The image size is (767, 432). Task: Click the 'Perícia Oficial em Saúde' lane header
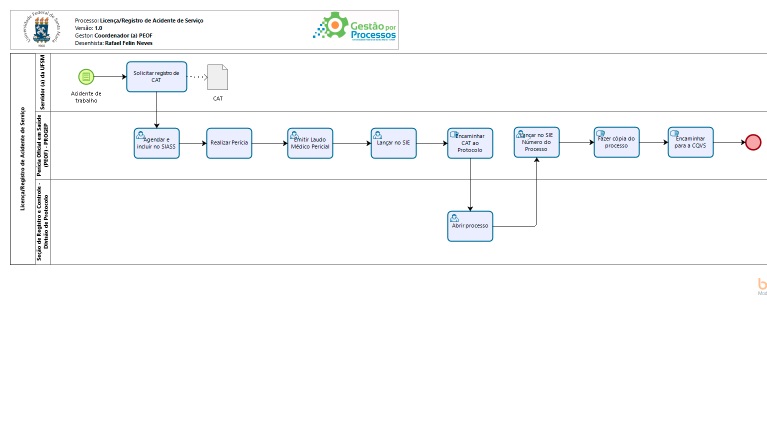pyautogui.click(x=43, y=145)
